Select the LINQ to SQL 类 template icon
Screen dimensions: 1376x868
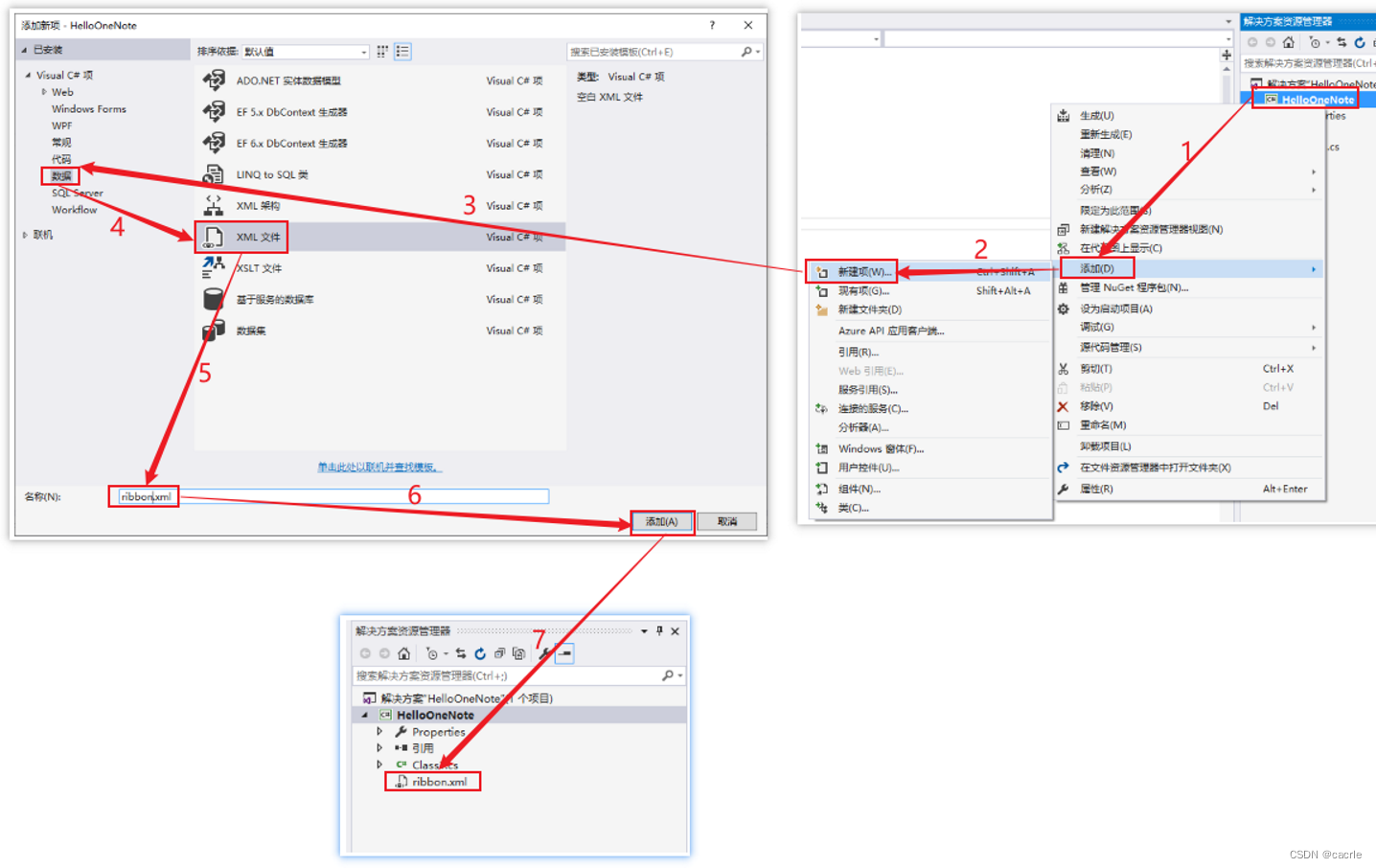(214, 174)
